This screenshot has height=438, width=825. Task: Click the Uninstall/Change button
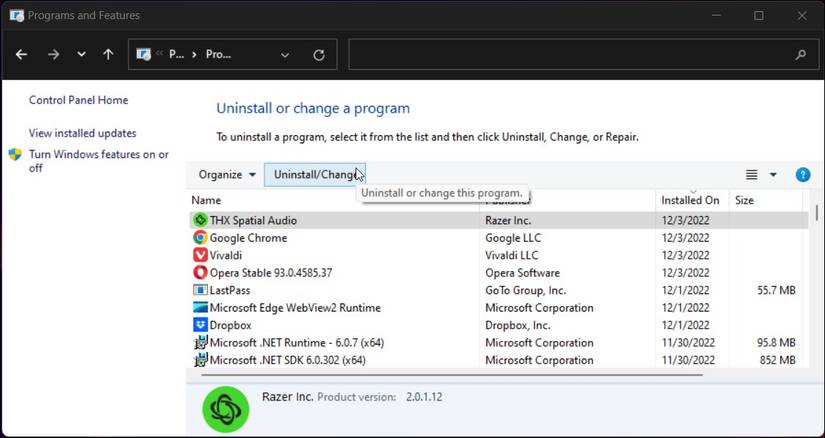[x=315, y=174]
